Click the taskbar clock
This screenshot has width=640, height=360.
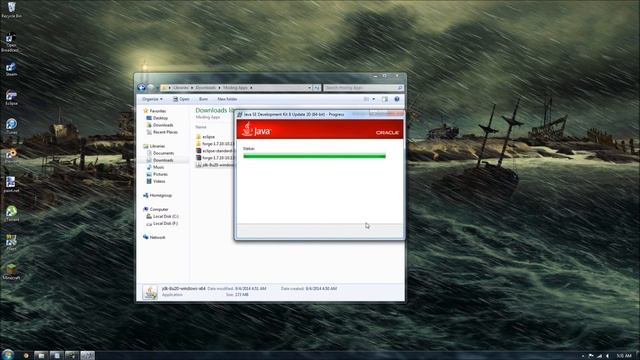tap(624, 356)
